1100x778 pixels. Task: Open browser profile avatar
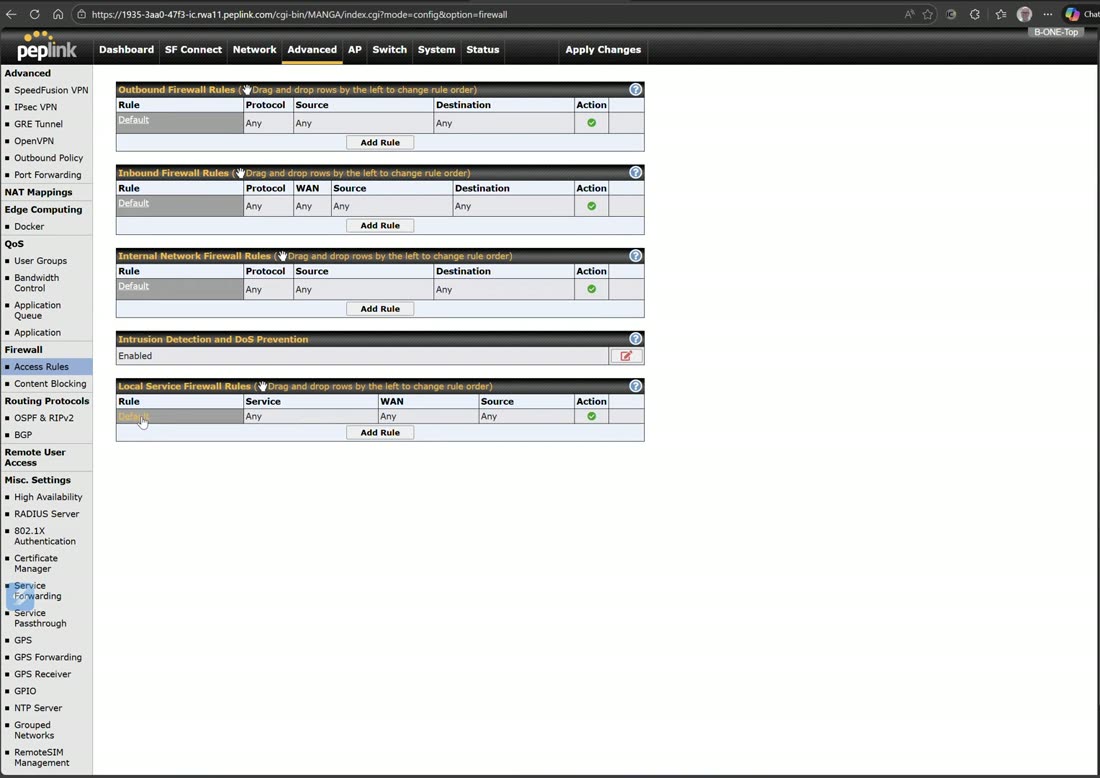coord(1024,14)
